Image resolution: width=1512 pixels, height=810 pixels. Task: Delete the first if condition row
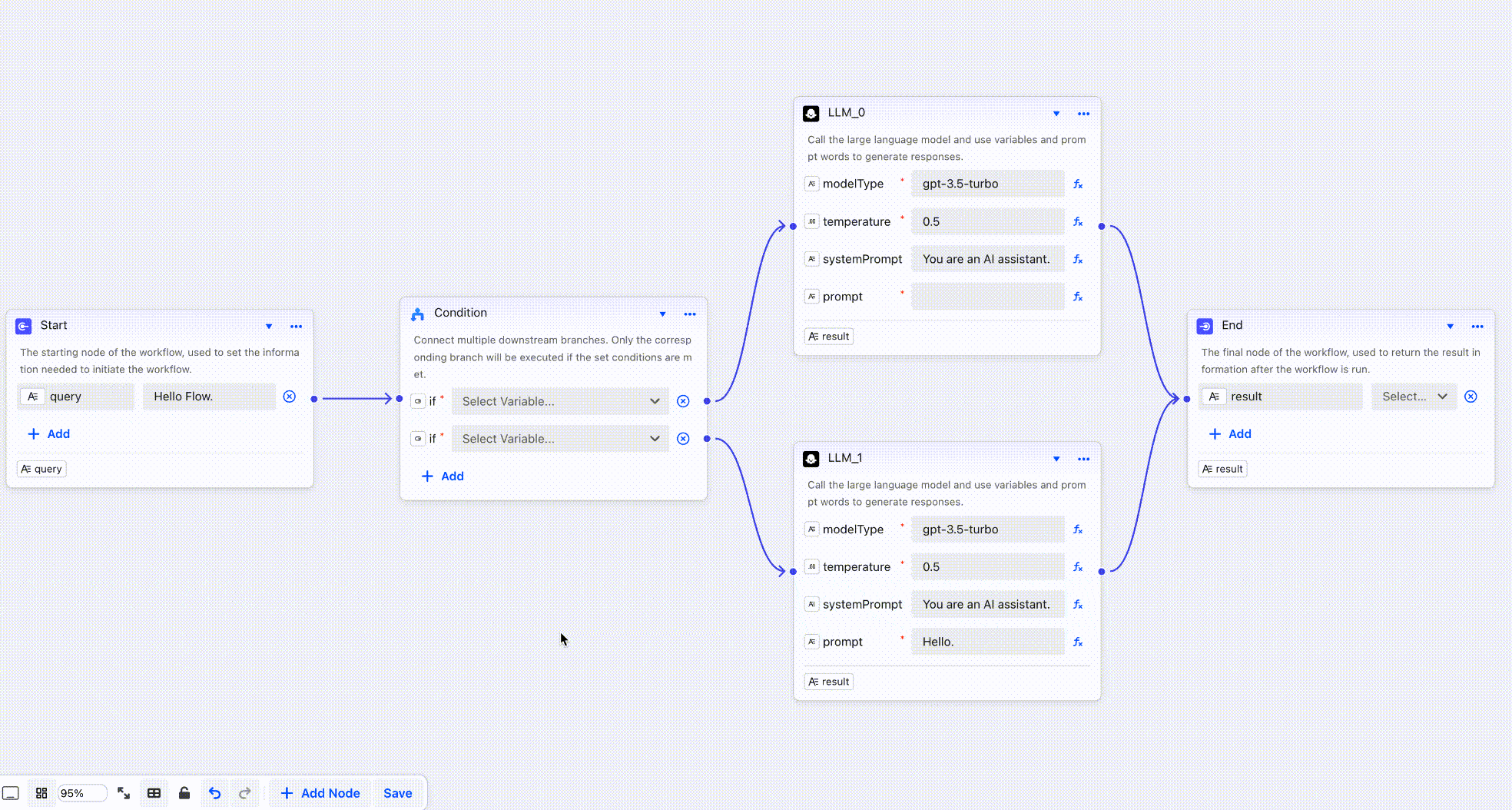tap(683, 401)
